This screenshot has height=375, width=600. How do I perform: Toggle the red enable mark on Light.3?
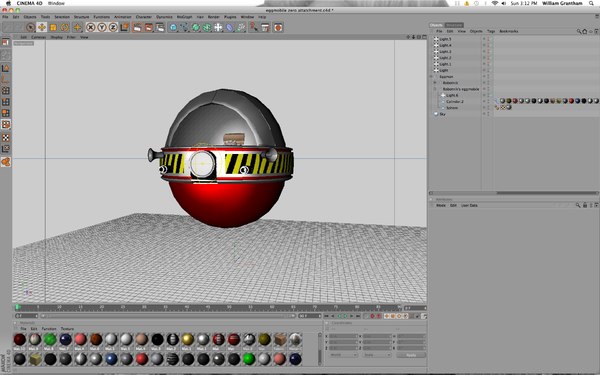click(x=489, y=51)
